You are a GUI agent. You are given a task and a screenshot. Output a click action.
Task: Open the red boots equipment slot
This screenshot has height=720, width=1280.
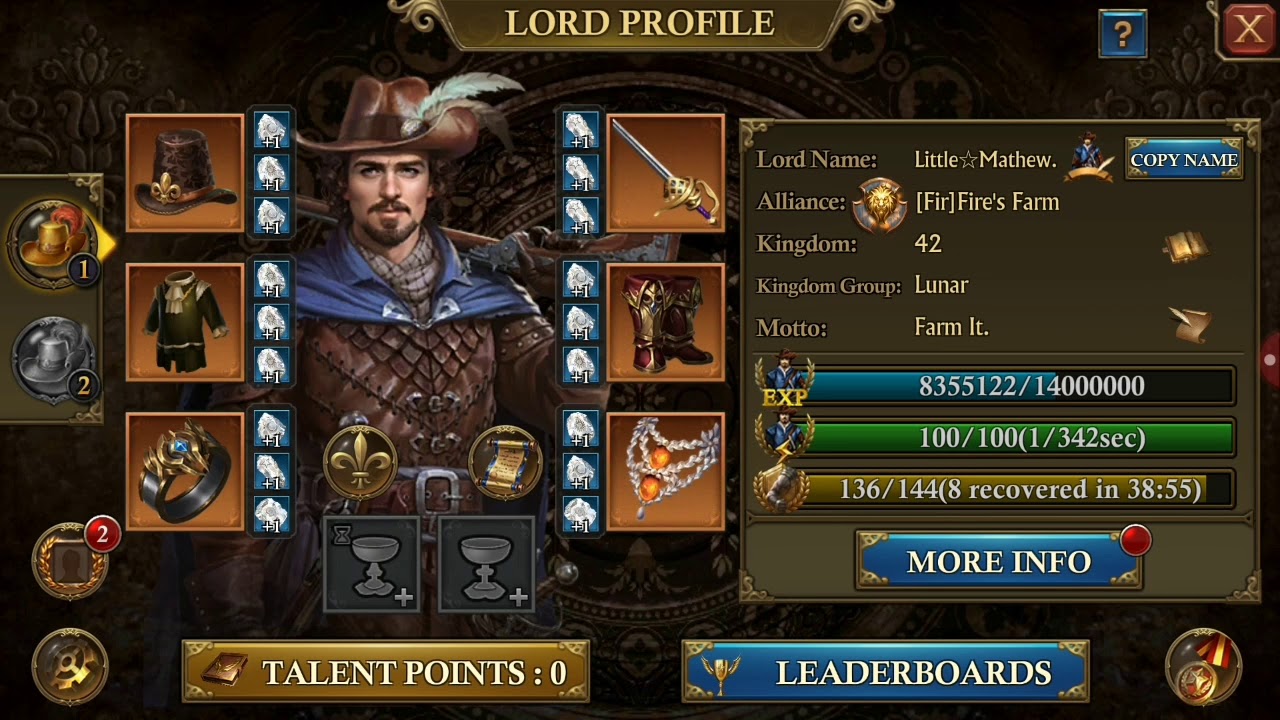(666, 322)
